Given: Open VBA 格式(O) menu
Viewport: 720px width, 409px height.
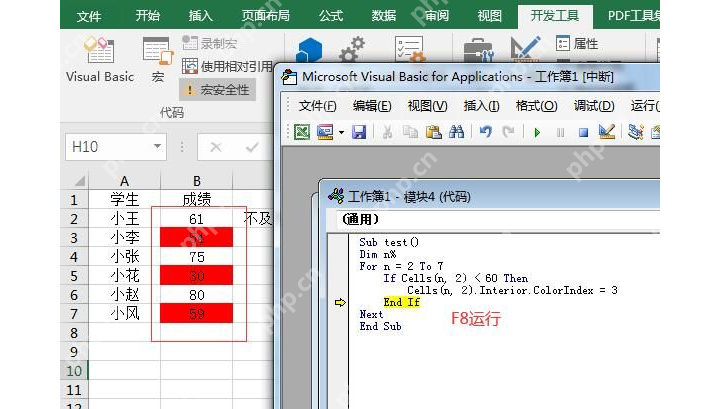Looking at the screenshot, I should (x=536, y=106).
